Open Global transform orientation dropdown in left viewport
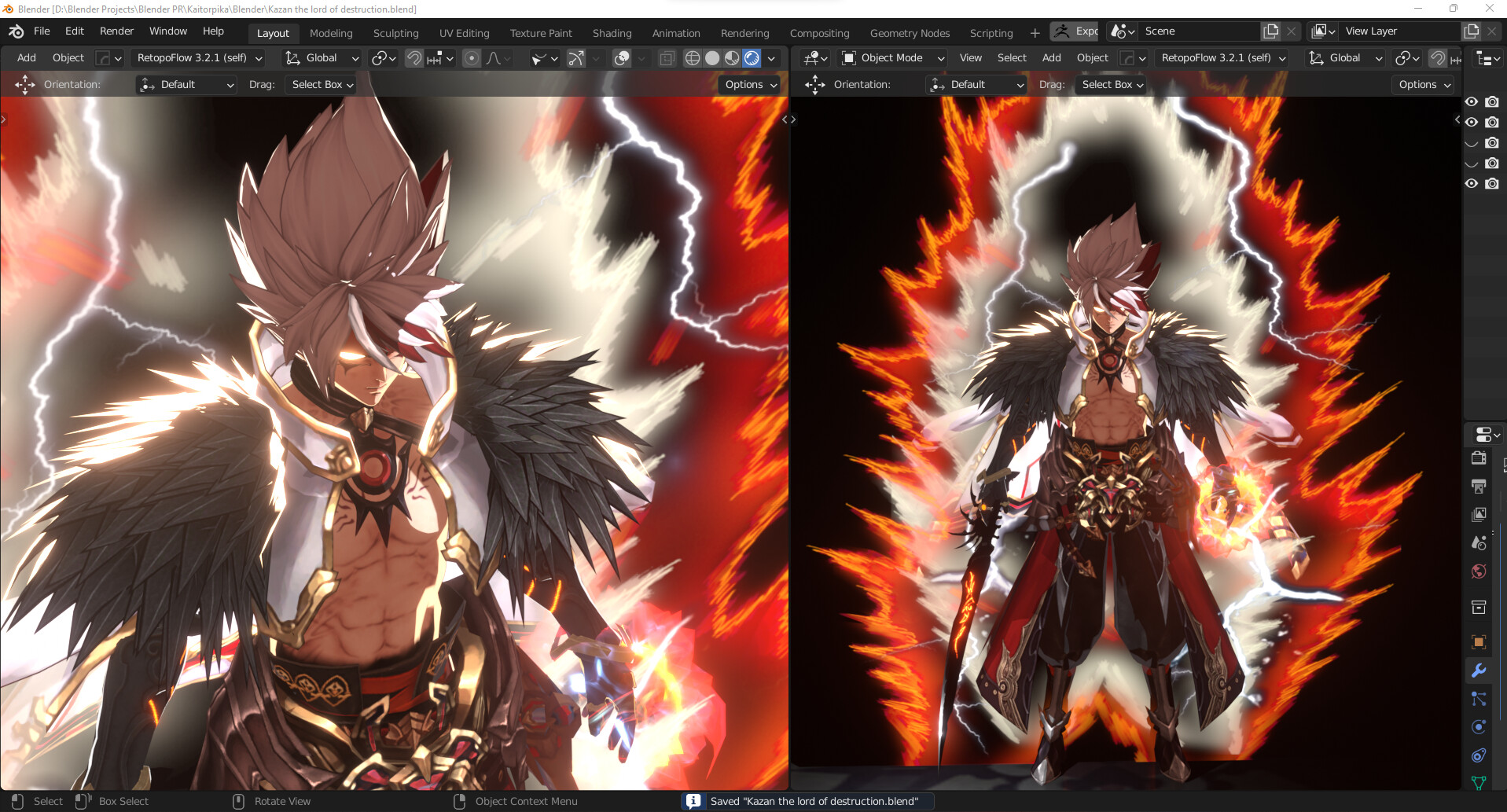 click(322, 58)
